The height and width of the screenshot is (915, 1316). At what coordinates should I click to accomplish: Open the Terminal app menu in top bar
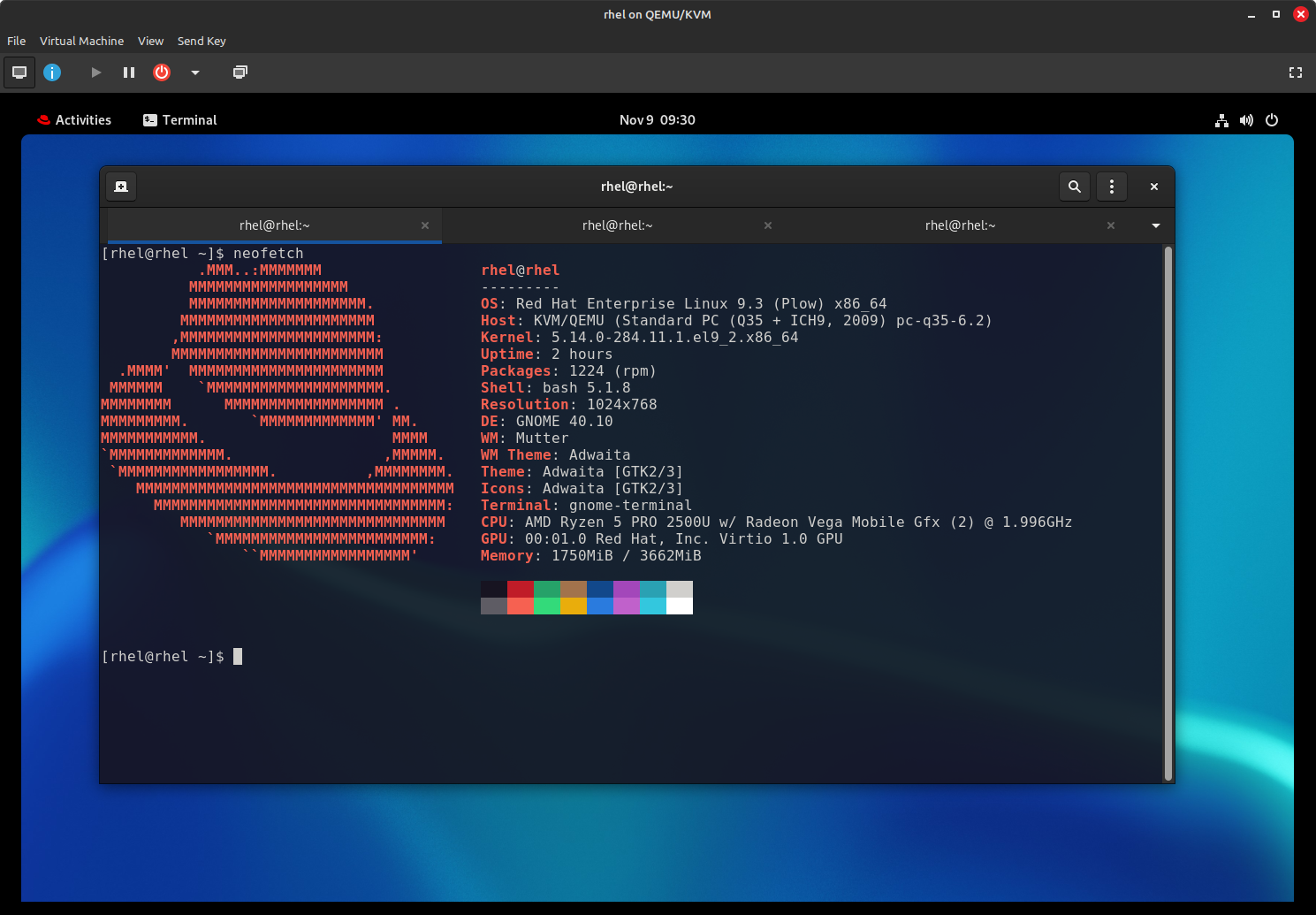(x=180, y=120)
